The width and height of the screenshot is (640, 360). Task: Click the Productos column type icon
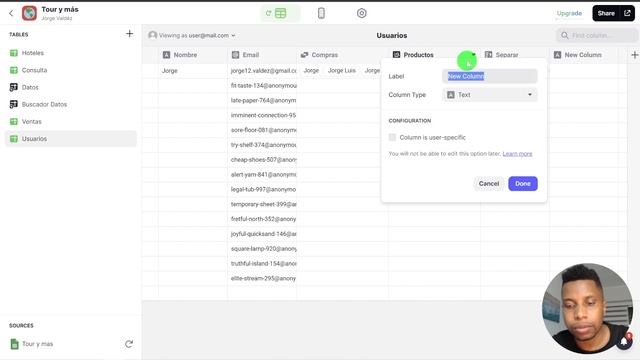pyautogui.click(x=396, y=55)
